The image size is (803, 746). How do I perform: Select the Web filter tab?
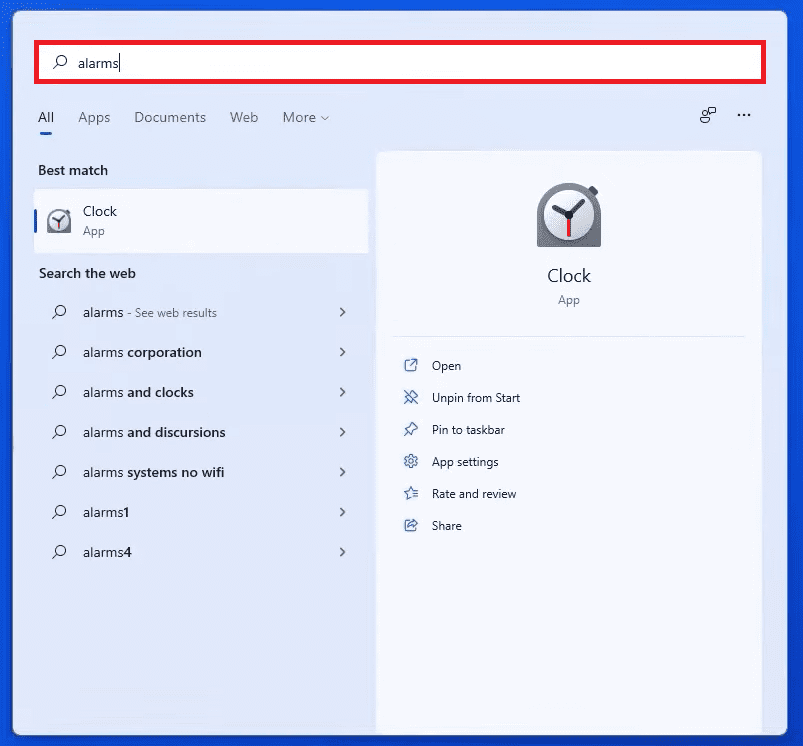tap(244, 118)
